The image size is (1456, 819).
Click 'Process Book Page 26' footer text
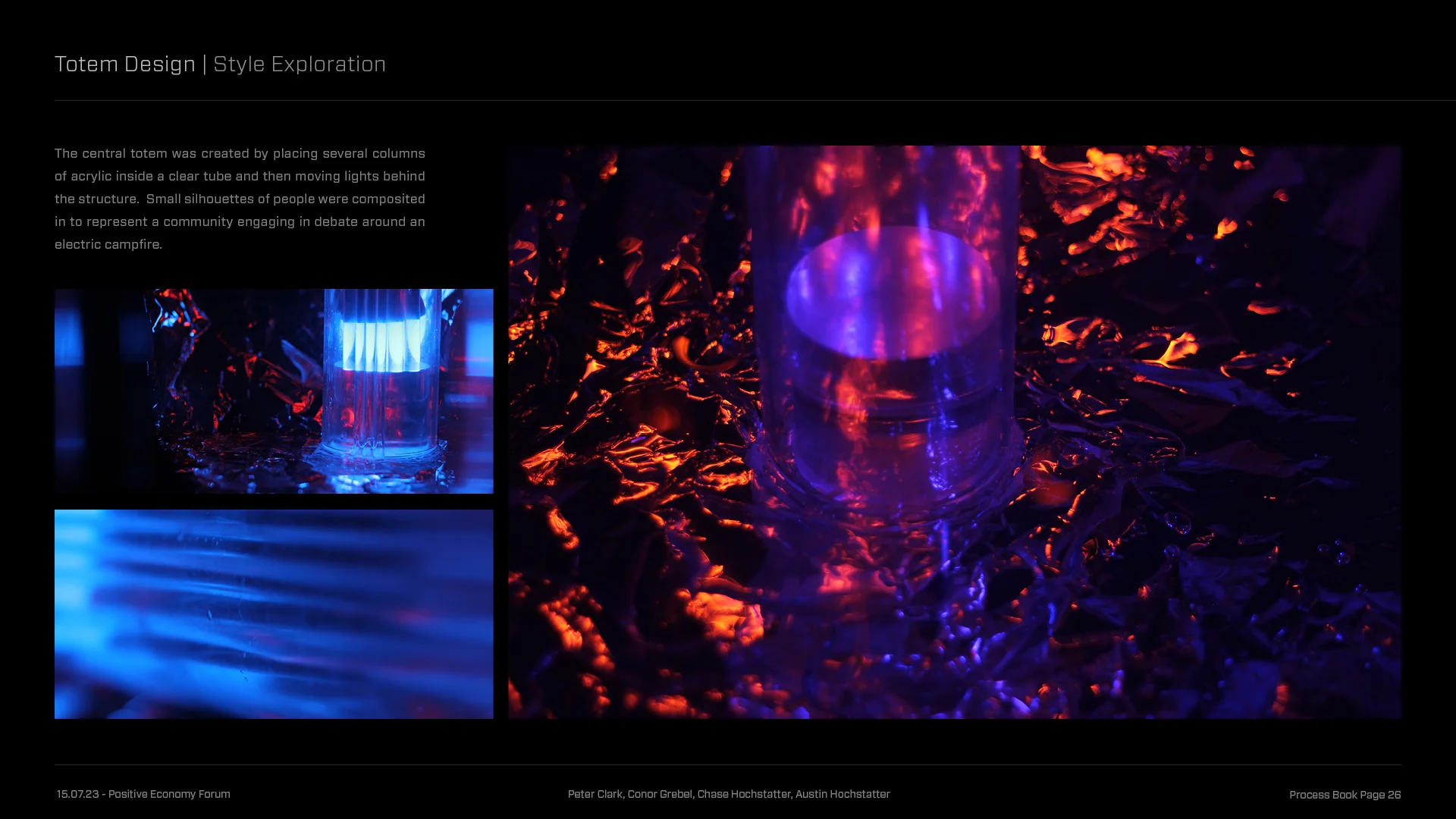[1345, 795]
